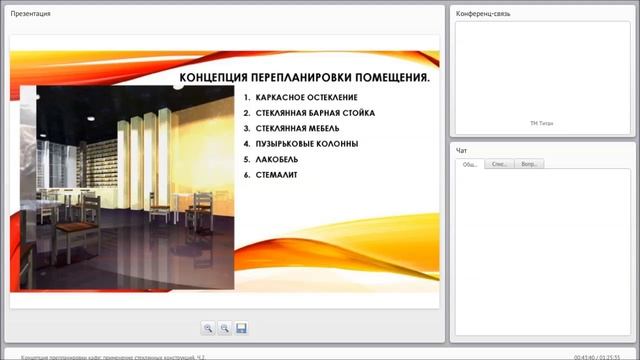Viewport: 640px width, 360px height.
Task: Click list item Стеклянная мебель
Action: pyautogui.click(x=297, y=129)
